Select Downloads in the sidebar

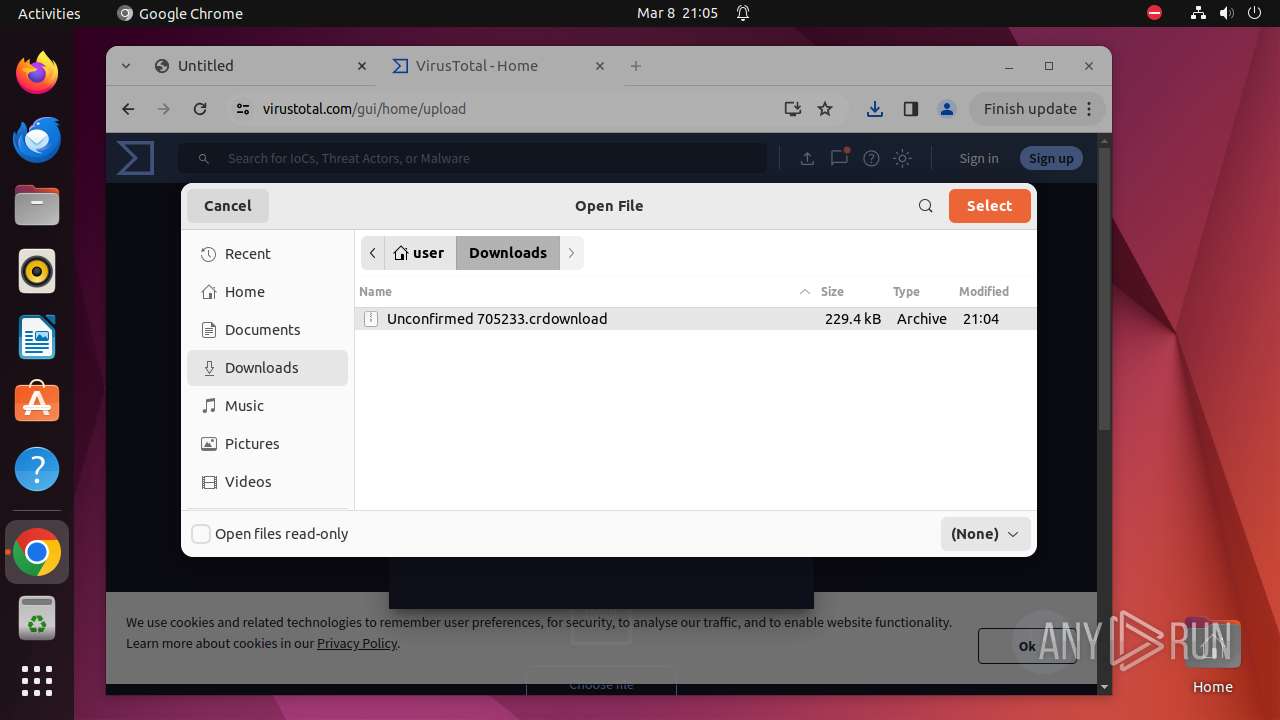(x=267, y=368)
